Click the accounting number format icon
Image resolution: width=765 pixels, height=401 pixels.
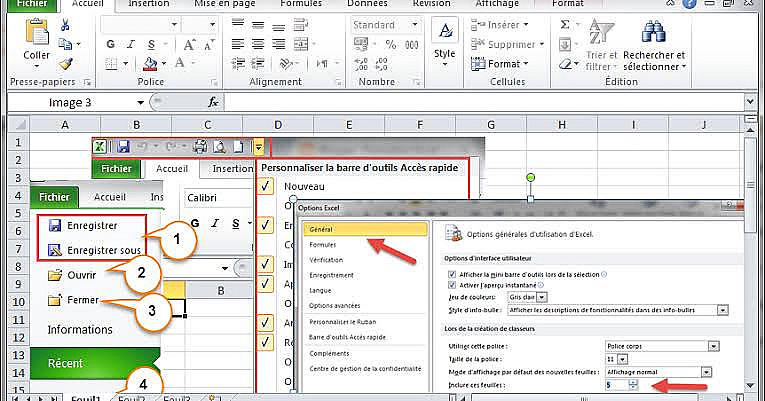pyautogui.click(x=362, y=44)
